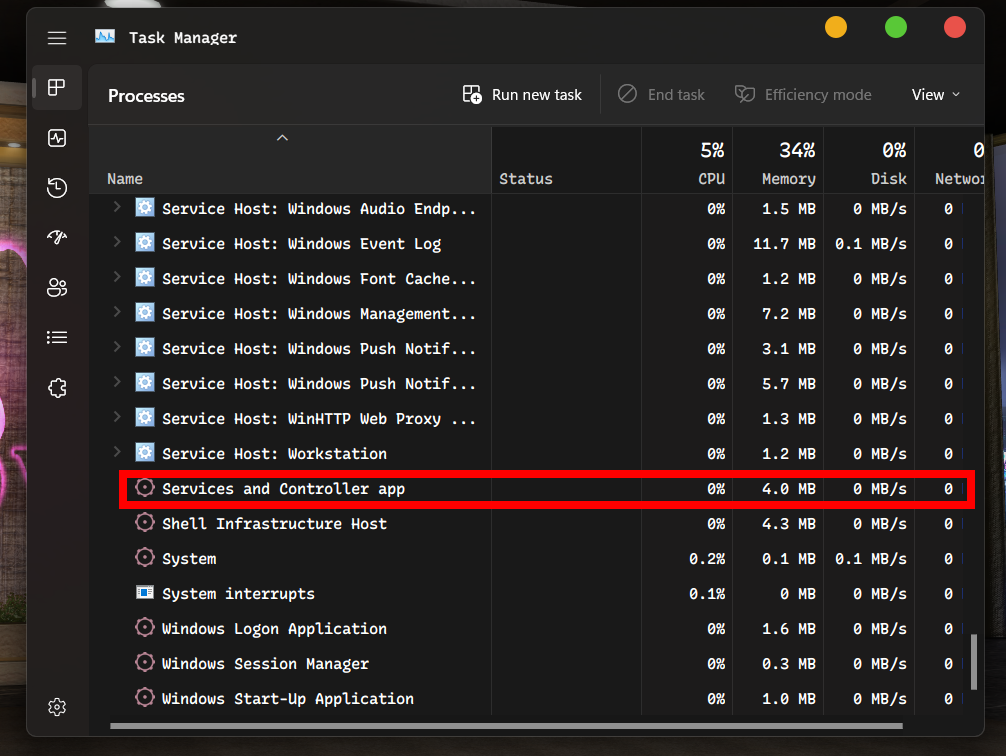Select the Windows Start-Up Application row
The height and width of the screenshot is (756, 1006).
(x=537, y=699)
